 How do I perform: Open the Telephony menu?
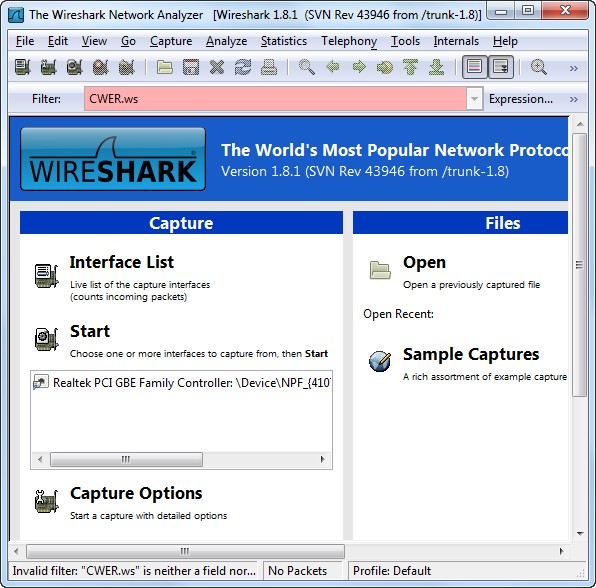point(349,41)
